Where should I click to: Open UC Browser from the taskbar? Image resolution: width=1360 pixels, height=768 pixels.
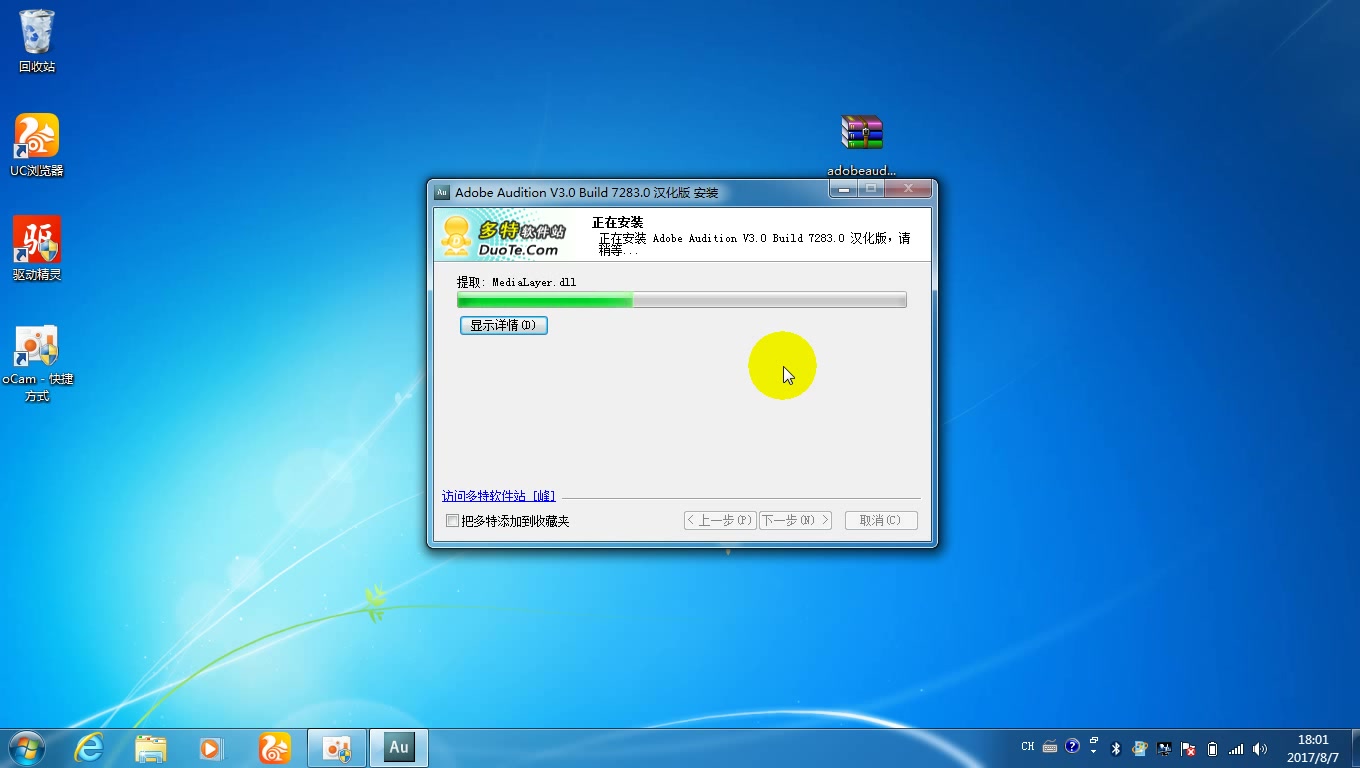[274, 748]
